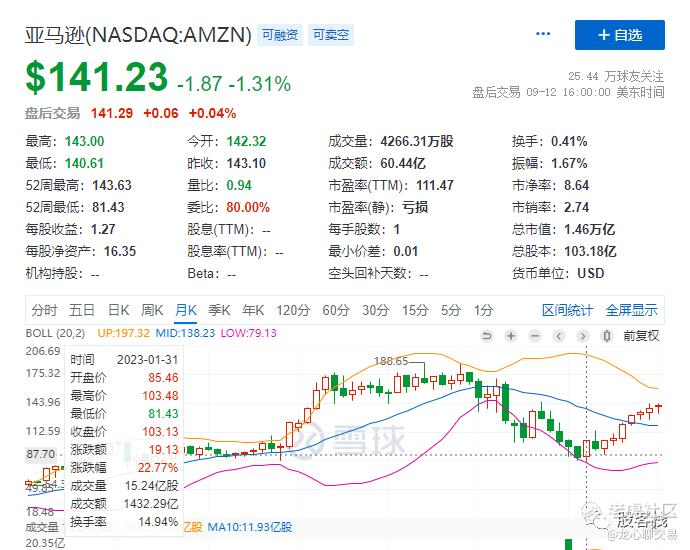Switch to the 五日 chart tab
Viewport: 690px width, 550px height.
82,310
